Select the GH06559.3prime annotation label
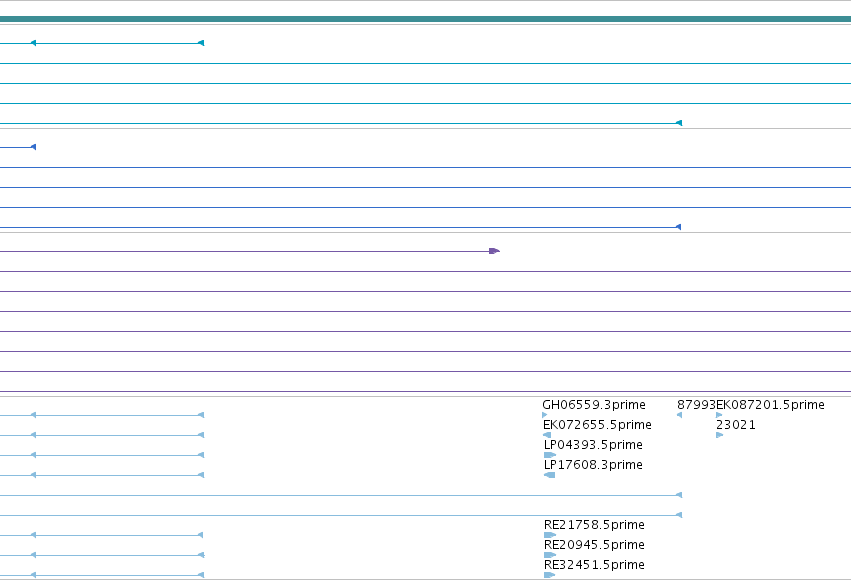Image resolution: width=851 pixels, height=580 pixels. click(594, 405)
